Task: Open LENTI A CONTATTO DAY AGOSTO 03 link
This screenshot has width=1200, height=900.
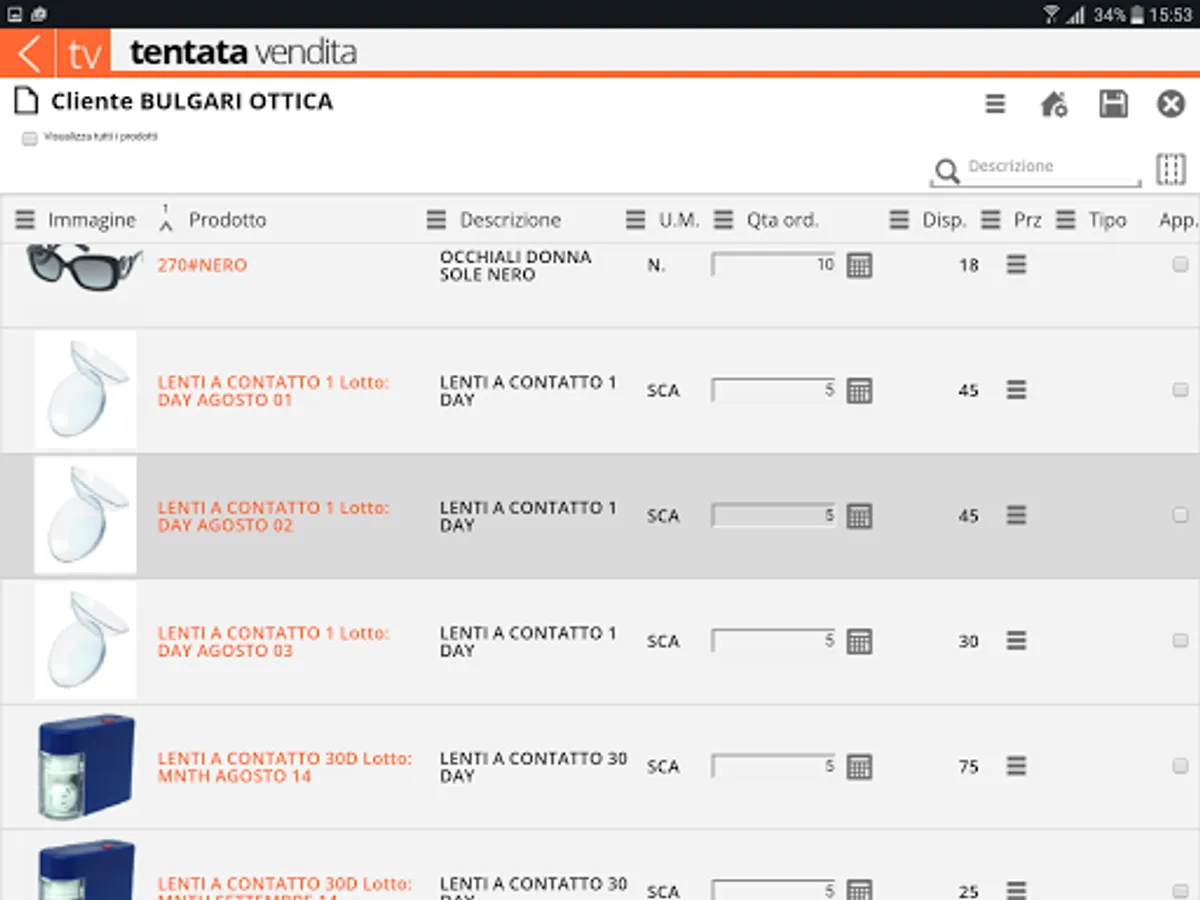Action: coord(273,642)
